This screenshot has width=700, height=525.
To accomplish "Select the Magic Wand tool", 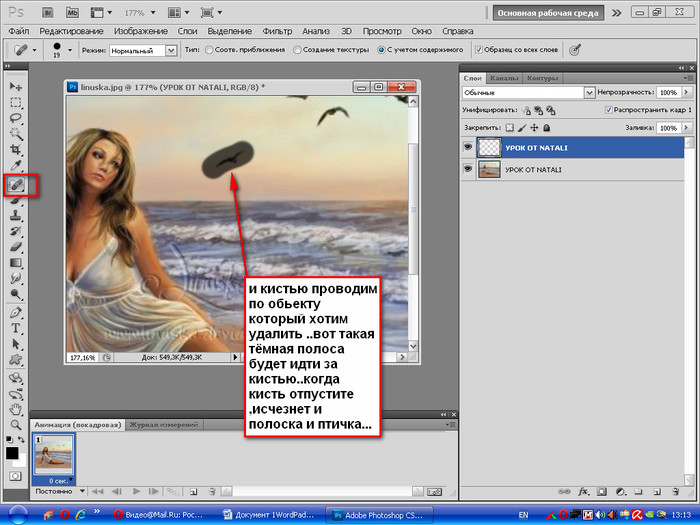I will (x=16, y=133).
